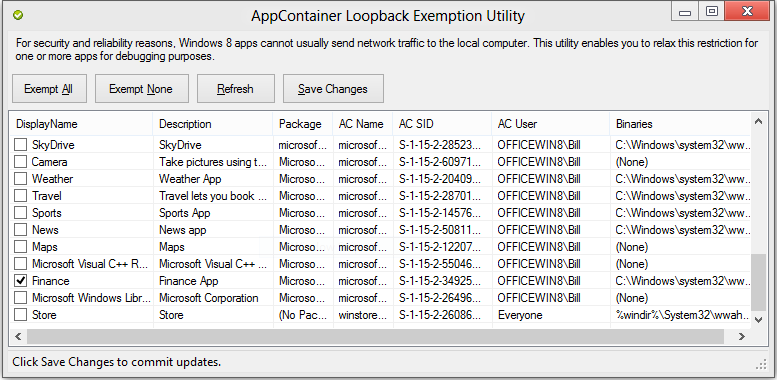Check the SkyDrive checkbox

tap(20, 145)
